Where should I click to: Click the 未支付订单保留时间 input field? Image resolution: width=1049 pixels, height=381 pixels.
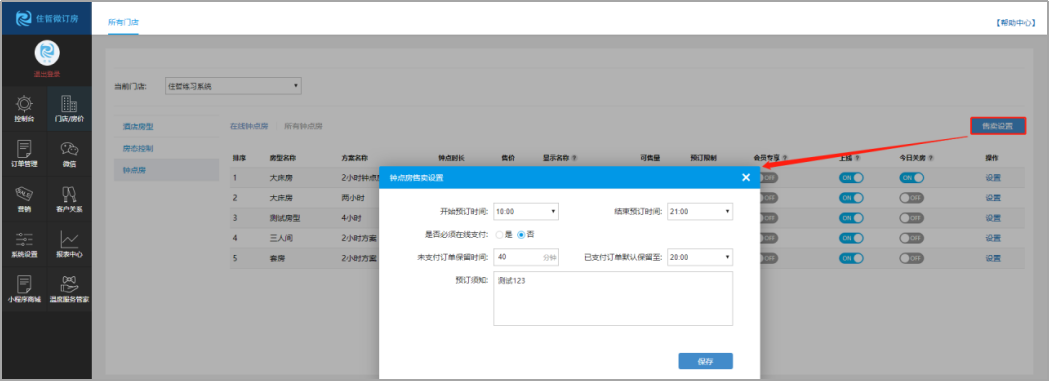526,257
